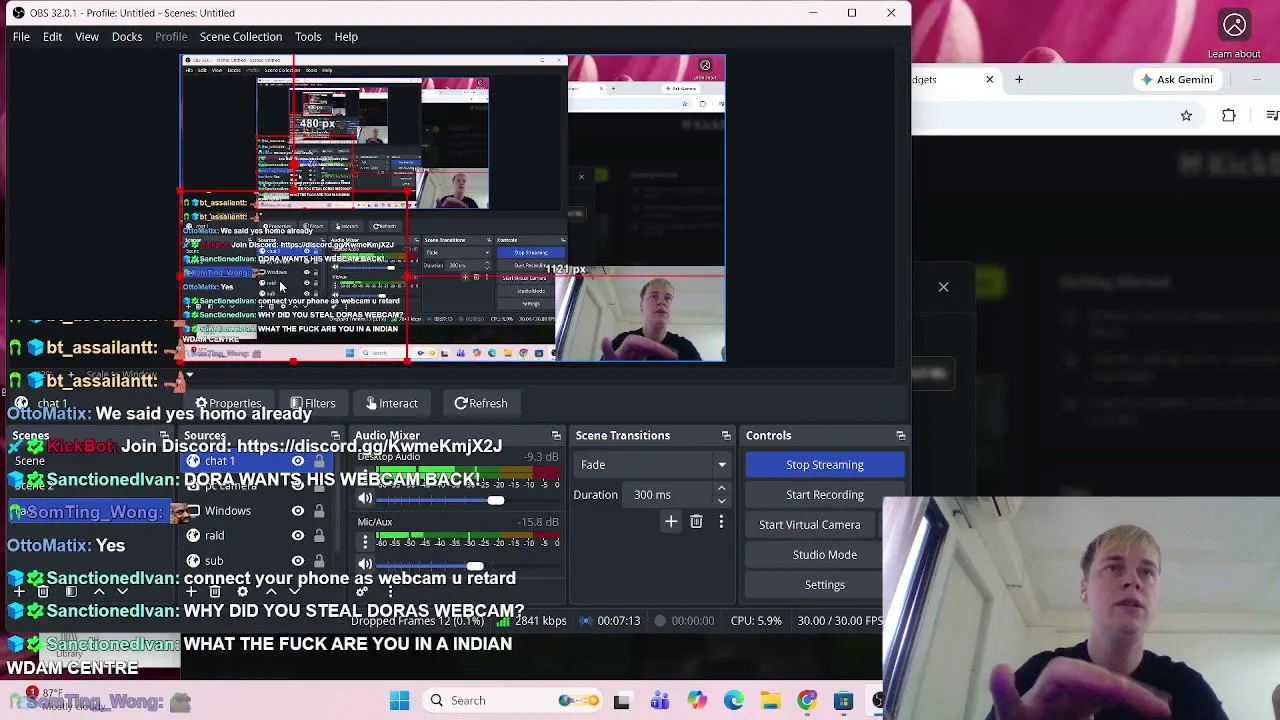The height and width of the screenshot is (720, 1280).
Task: Open the Tools menu
Action: click(x=308, y=37)
